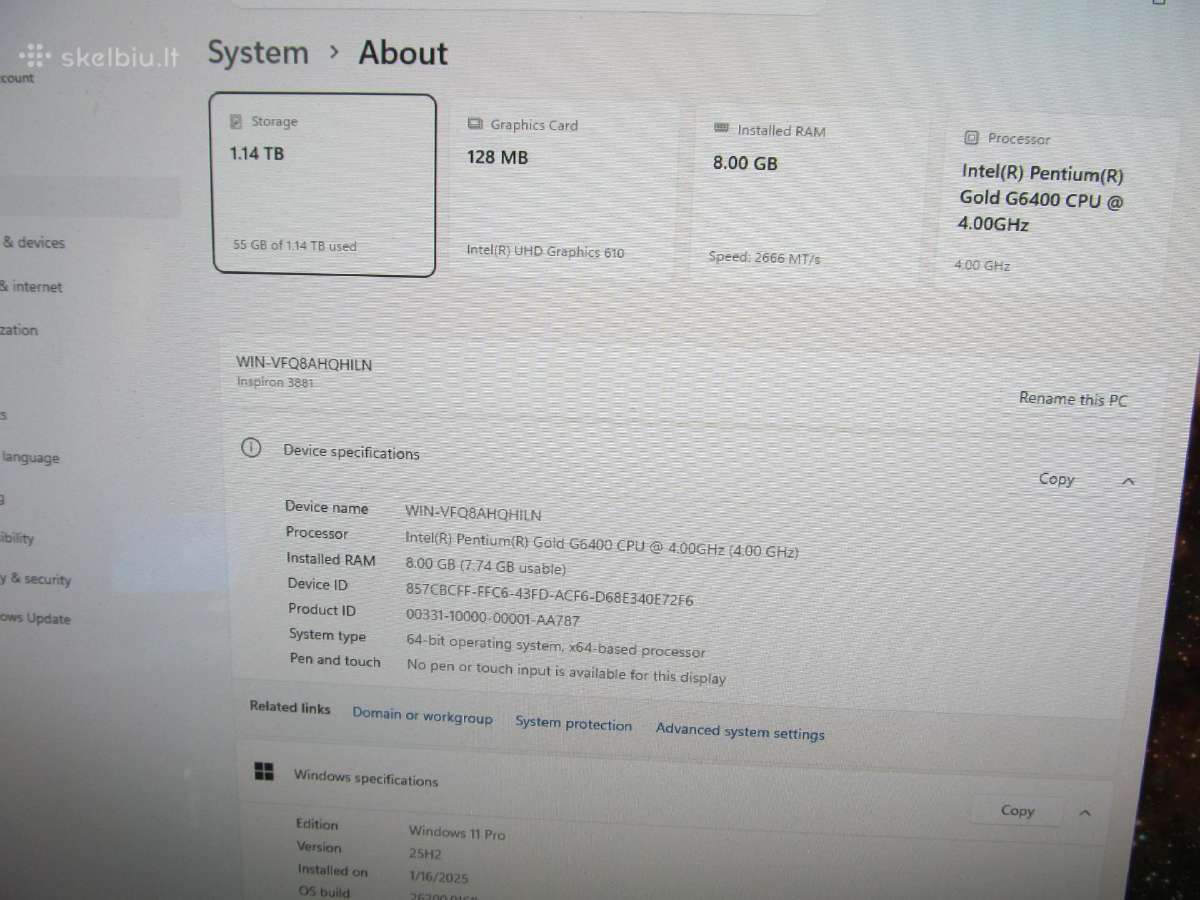Open the 'language' sidebar item
The image size is (1200, 900).
(x=30, y=458)
